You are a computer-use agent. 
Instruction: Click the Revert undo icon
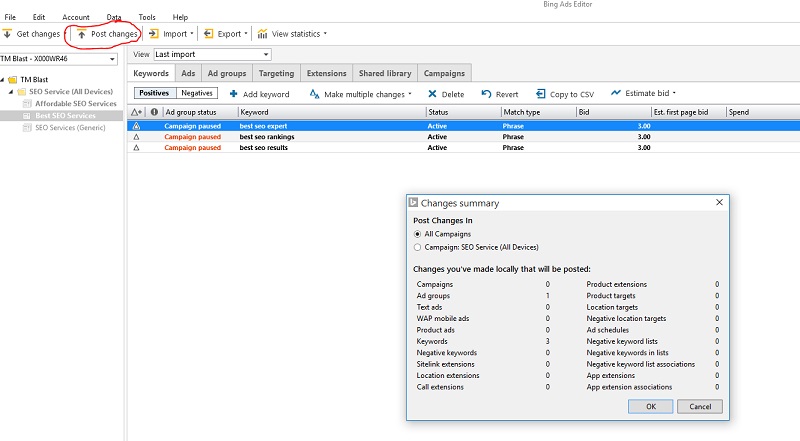point(486,94)
